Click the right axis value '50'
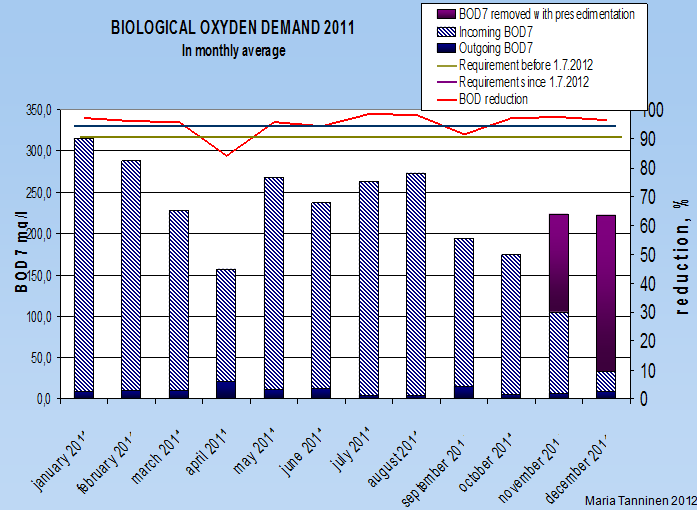Screen dimensions: 697x510 tap(647, 254)
